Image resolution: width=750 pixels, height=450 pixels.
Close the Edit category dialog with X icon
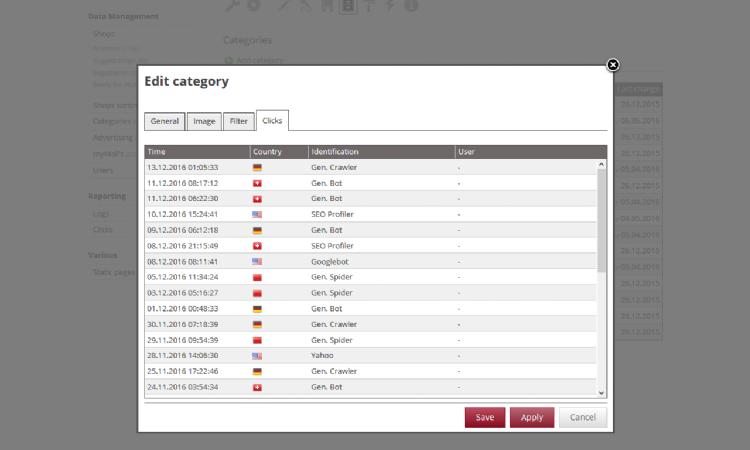point(613,65)
